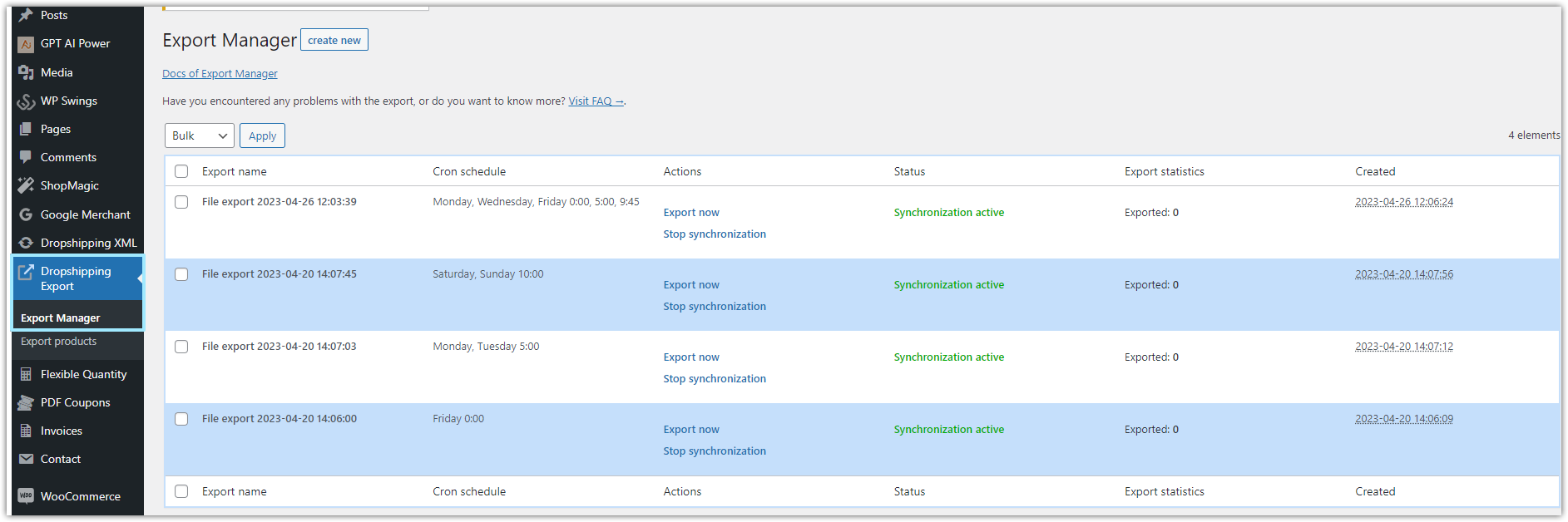Click the Comments bubble icon

(x=26, y=157)
